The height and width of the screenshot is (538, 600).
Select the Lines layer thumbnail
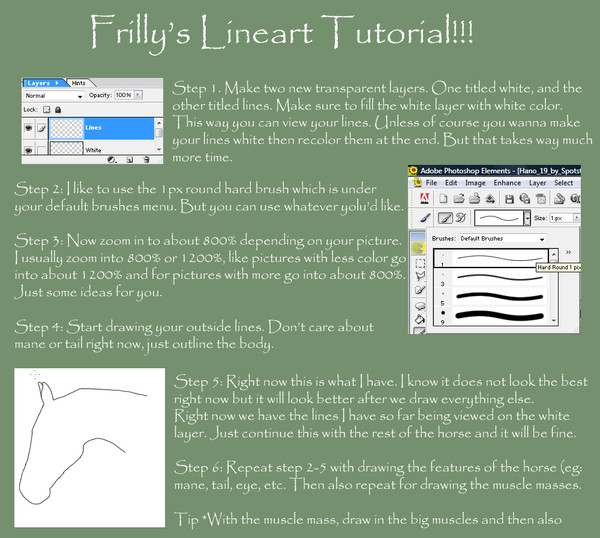[67, 128]
